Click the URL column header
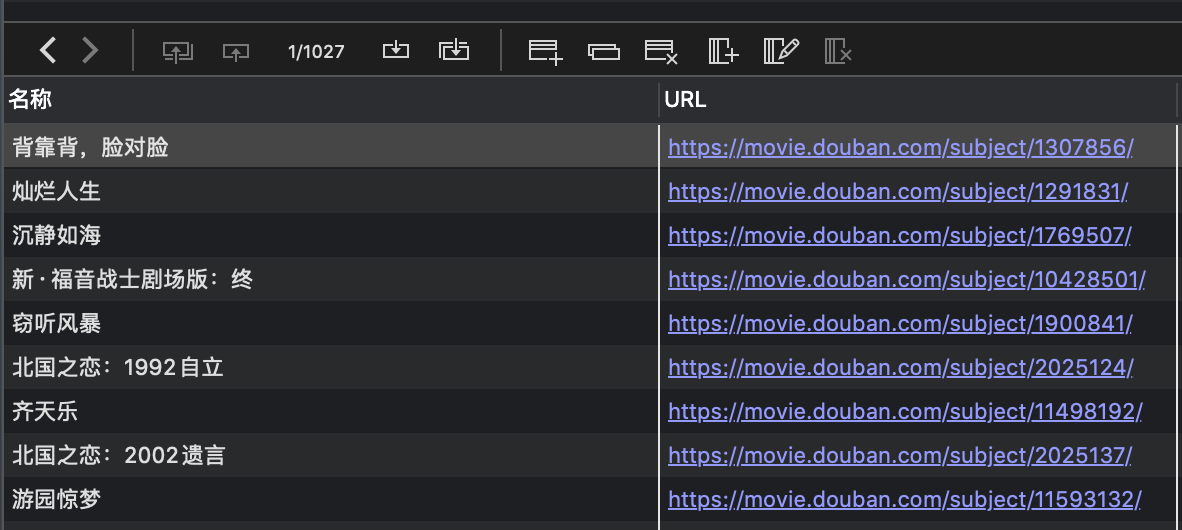The width and height of the screenshot is (1182, 530). [x=685, y=99]
